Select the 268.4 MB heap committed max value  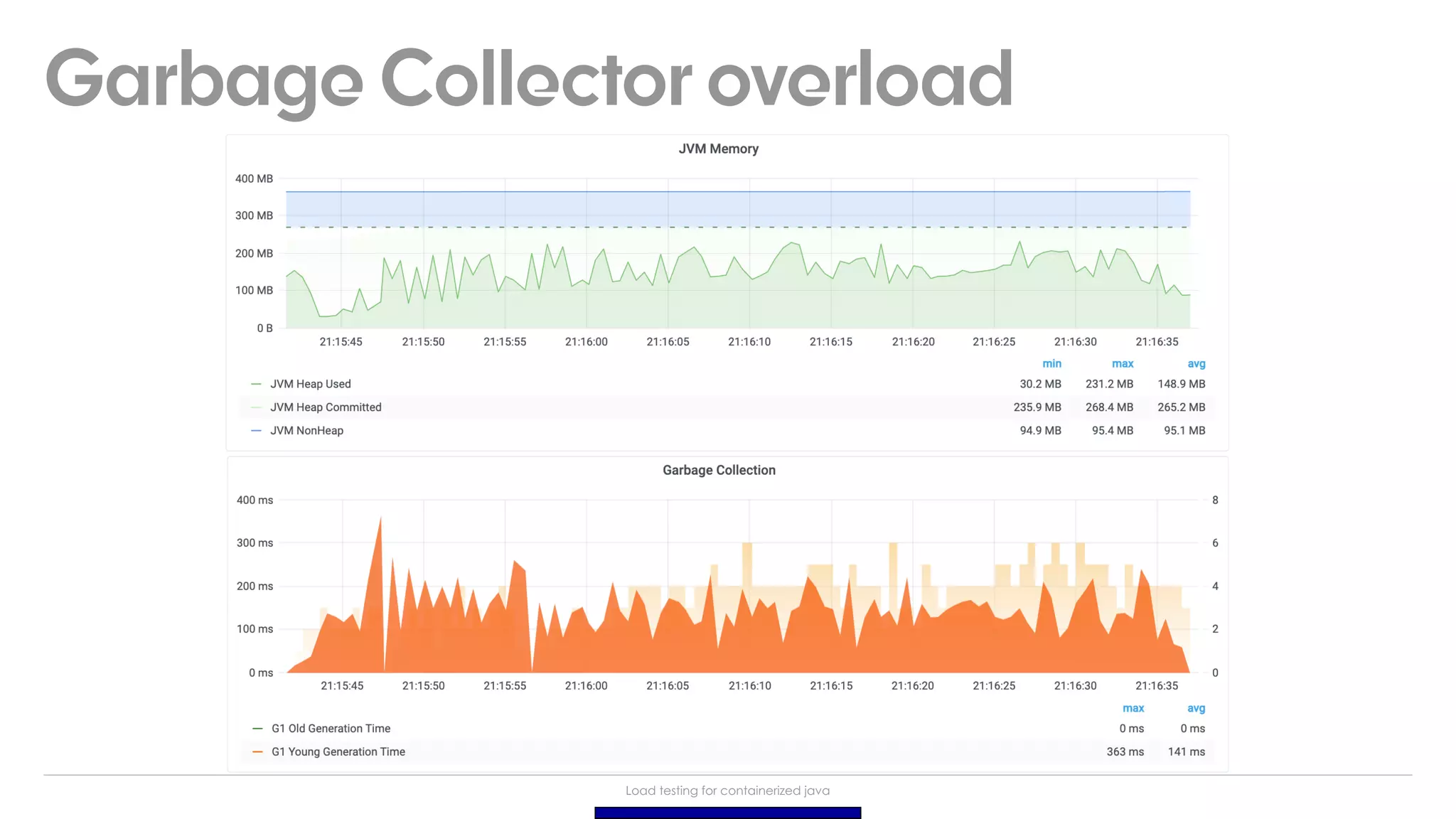tap(1109, 407)
